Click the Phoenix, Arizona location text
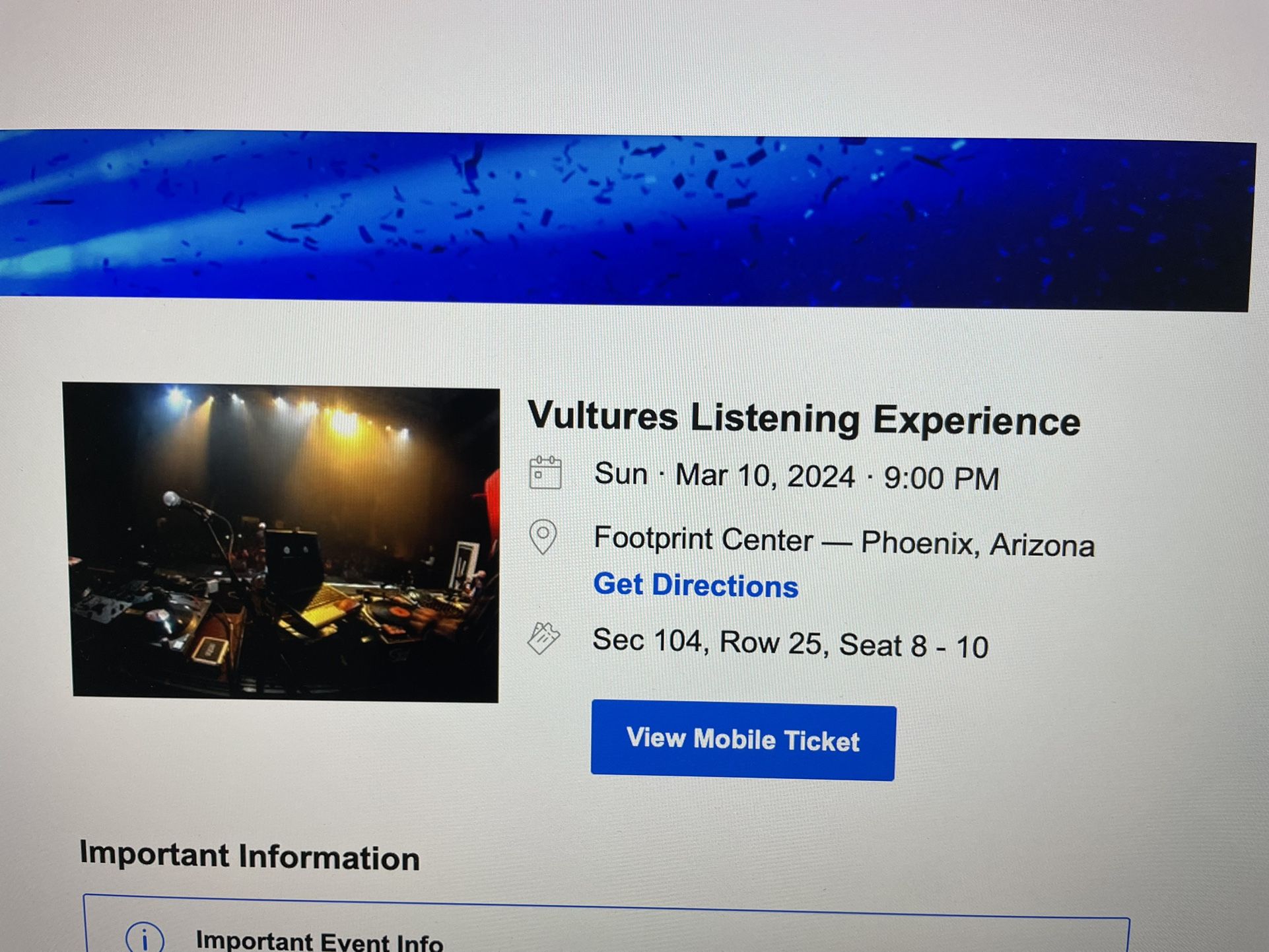The image size is (1269, 952). pyautogui.click(x=977, y=545)
